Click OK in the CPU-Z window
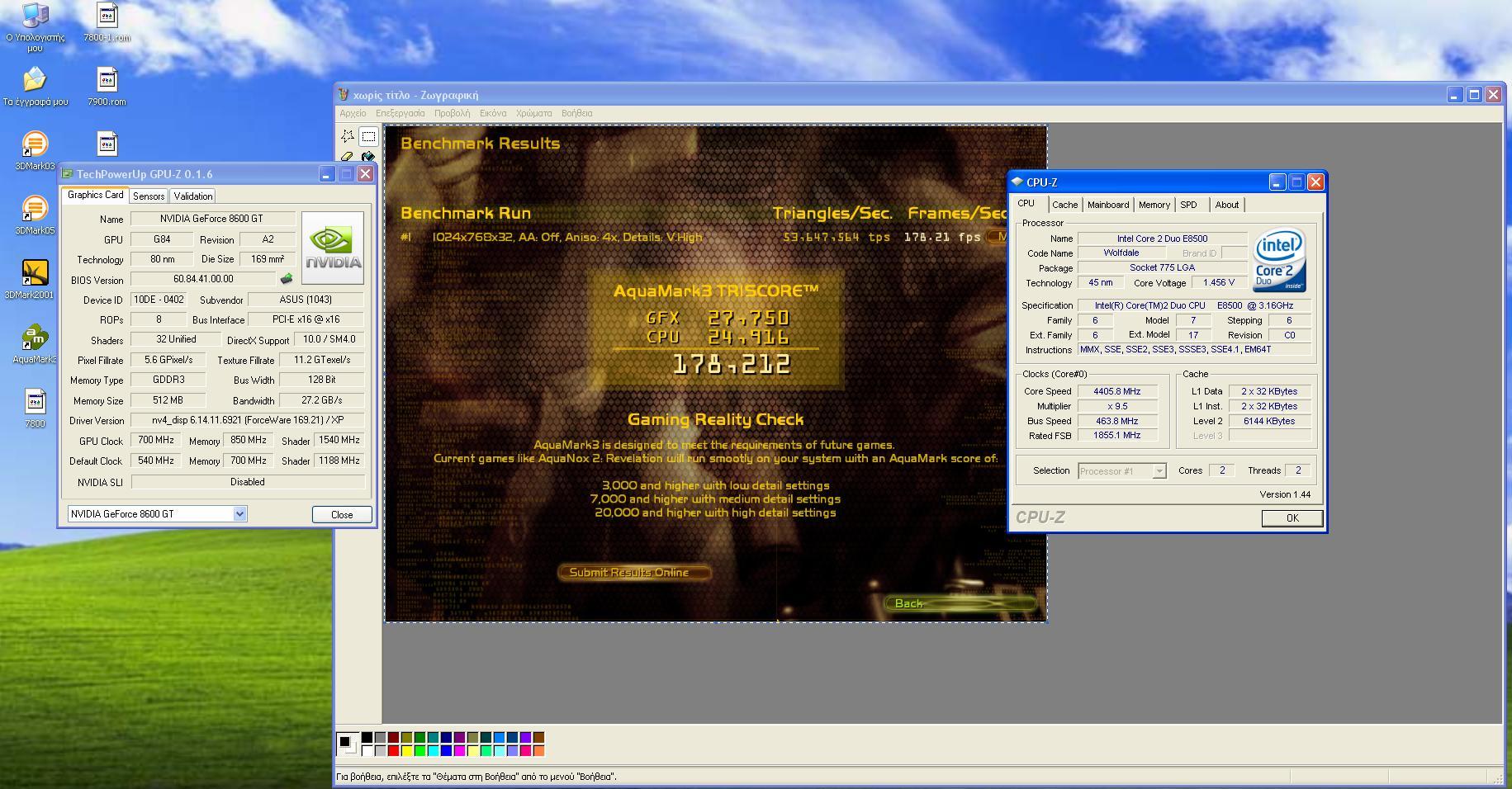This screenshot has height=789, width=1512. 1292,517
